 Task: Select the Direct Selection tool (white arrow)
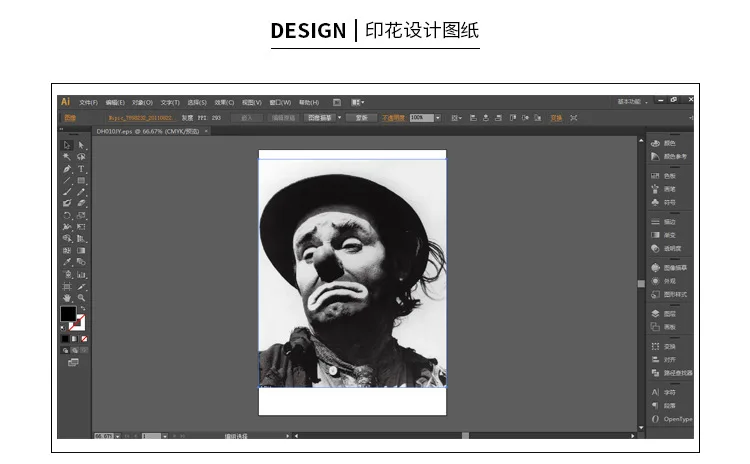pyautogui.click(x=81, y=145)
